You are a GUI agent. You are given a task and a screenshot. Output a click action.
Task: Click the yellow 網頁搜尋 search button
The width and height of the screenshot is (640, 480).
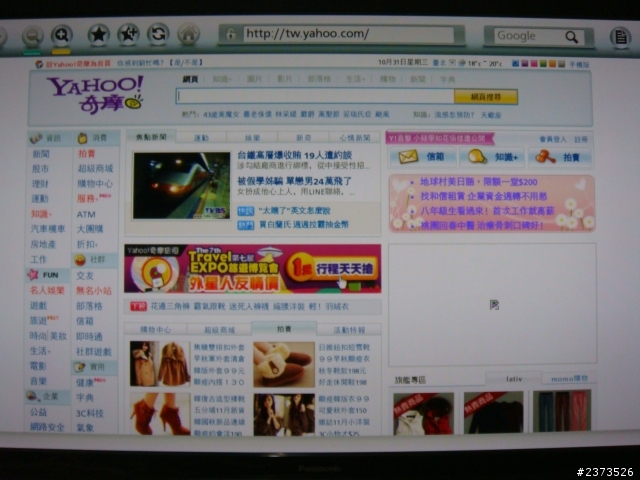(486, 97)
